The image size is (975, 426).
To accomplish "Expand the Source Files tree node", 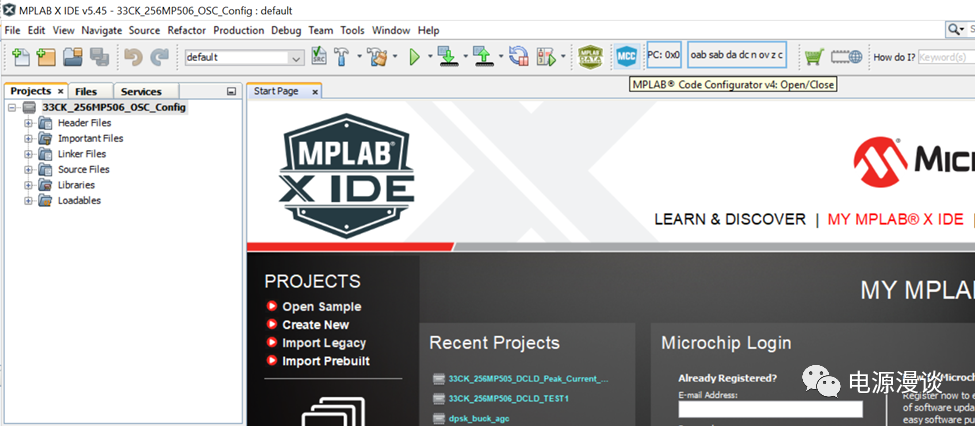I will (x=29, y=170).
